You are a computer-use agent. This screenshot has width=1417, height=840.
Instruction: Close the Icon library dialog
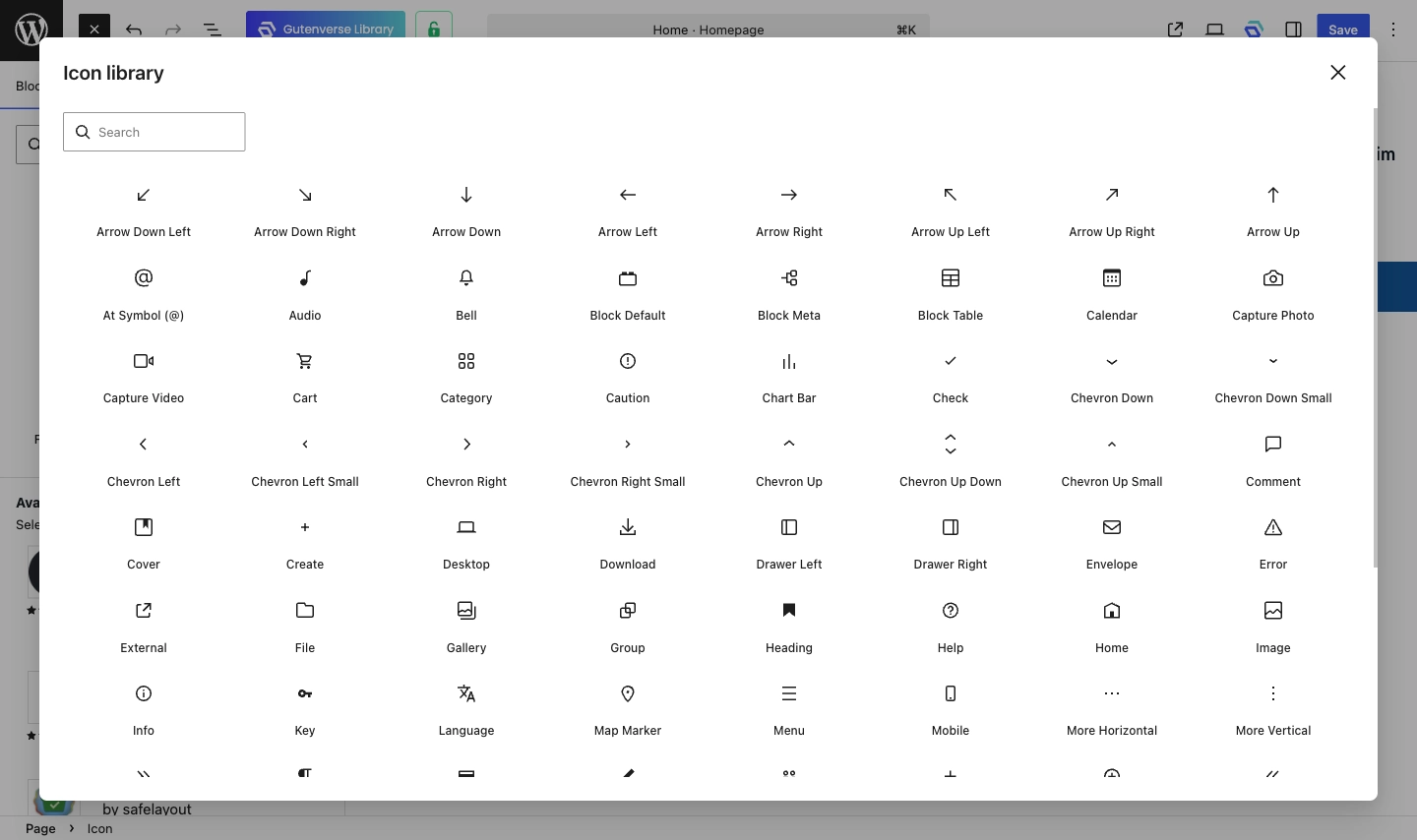click(x=1337, y=73)
